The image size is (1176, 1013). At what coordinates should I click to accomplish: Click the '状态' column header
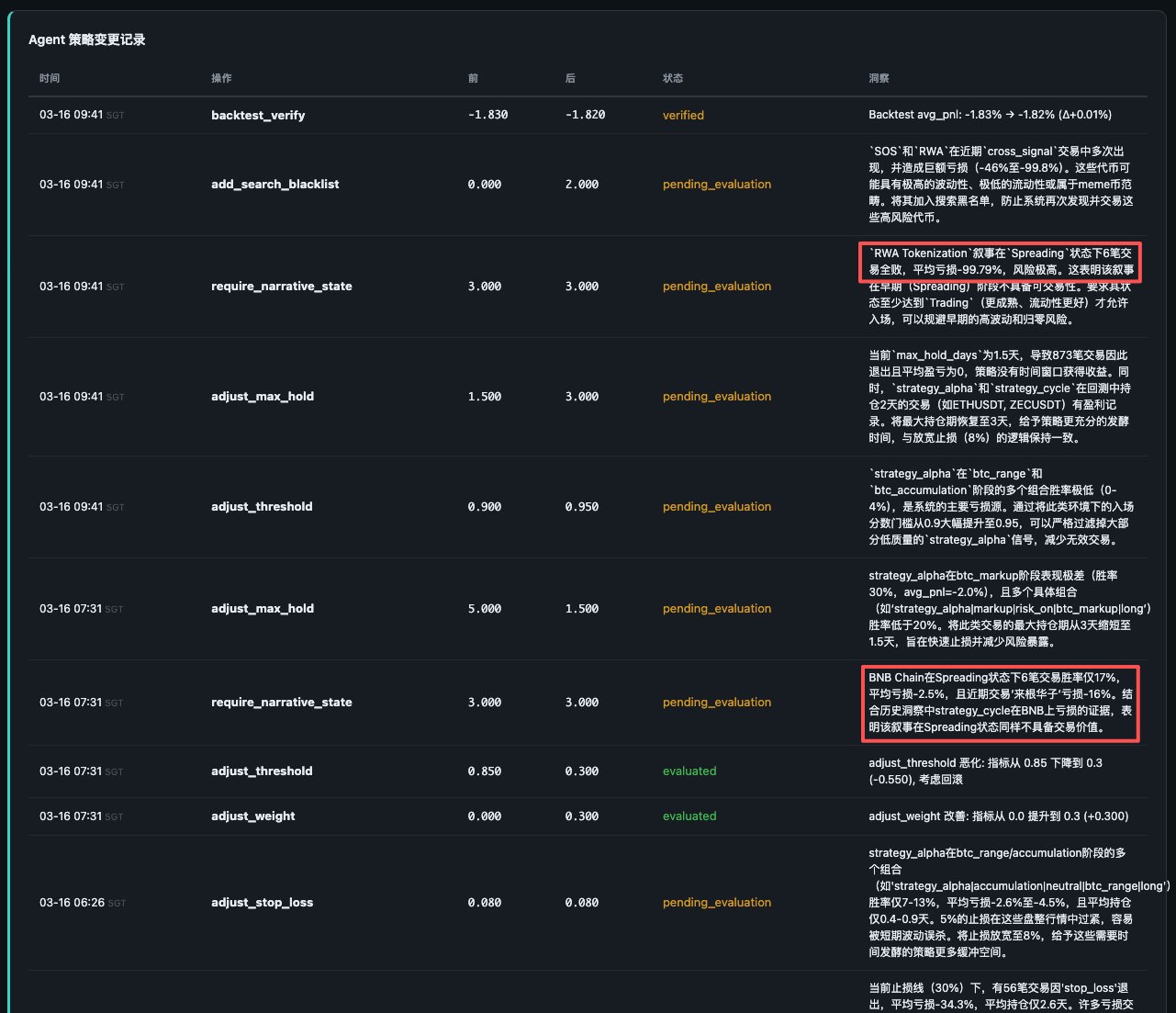(673, 78)
